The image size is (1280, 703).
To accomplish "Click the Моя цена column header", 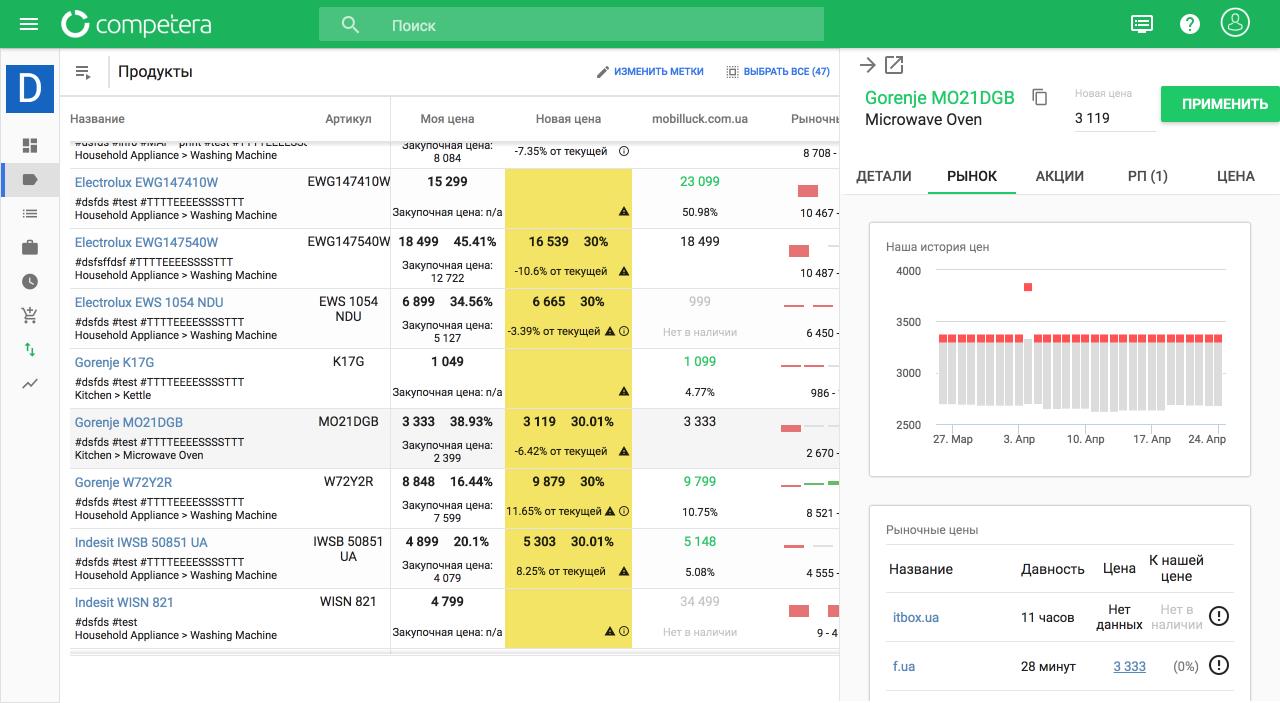I will point(447,119).
